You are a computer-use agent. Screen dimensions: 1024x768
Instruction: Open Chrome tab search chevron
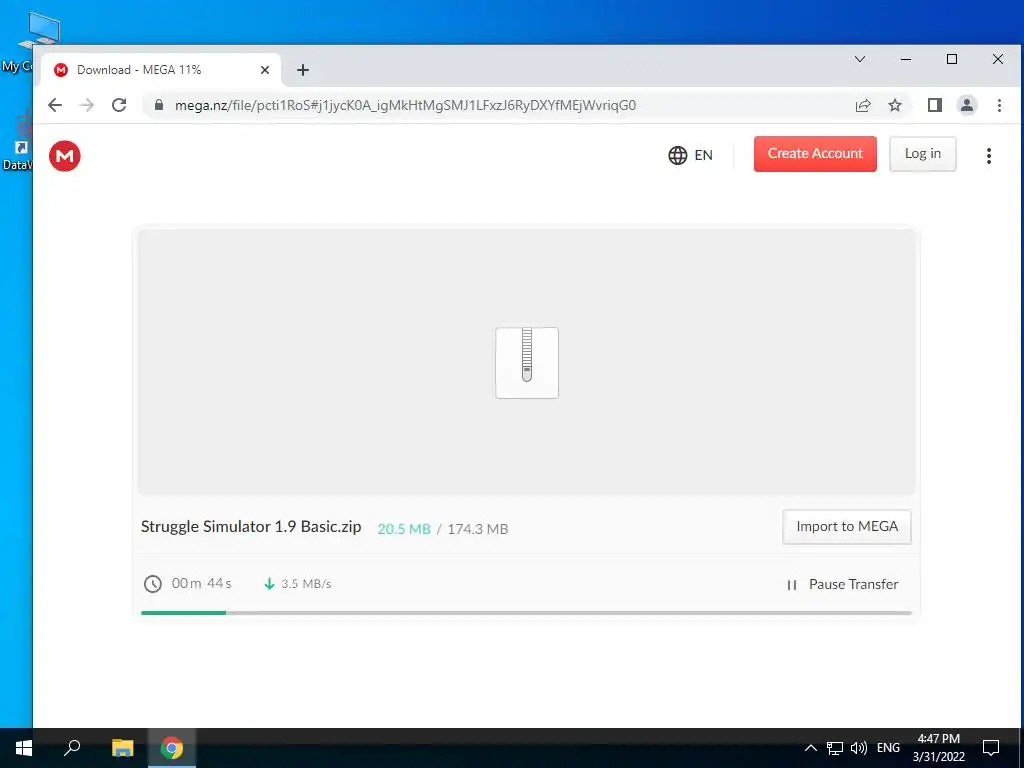860,59
